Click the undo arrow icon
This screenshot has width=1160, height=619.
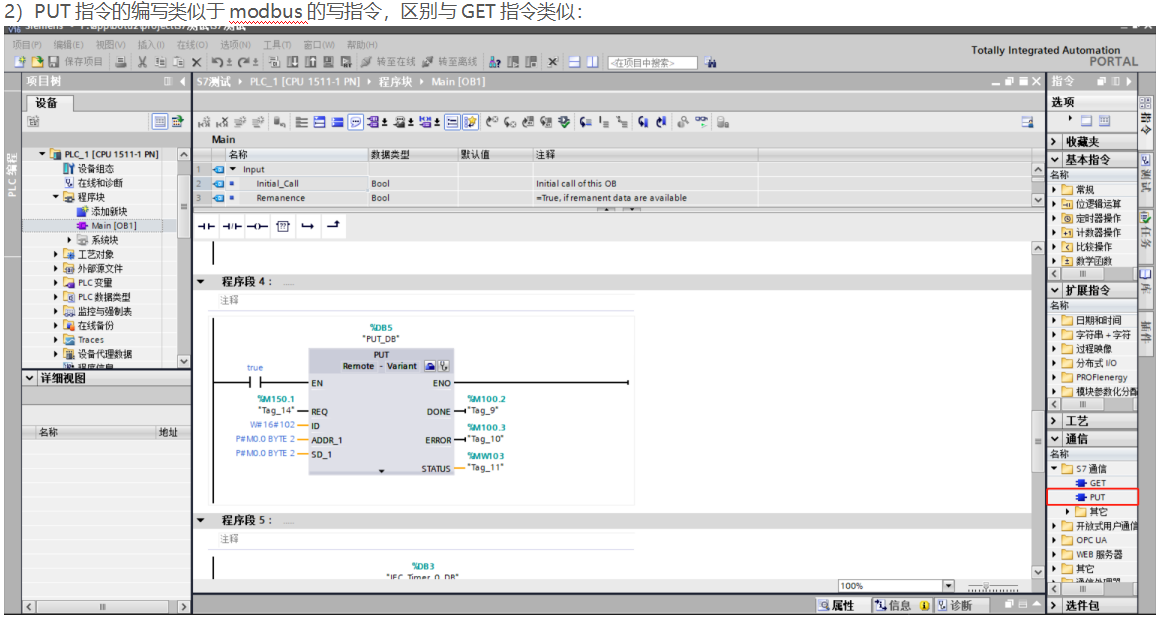tap(217, 62)
